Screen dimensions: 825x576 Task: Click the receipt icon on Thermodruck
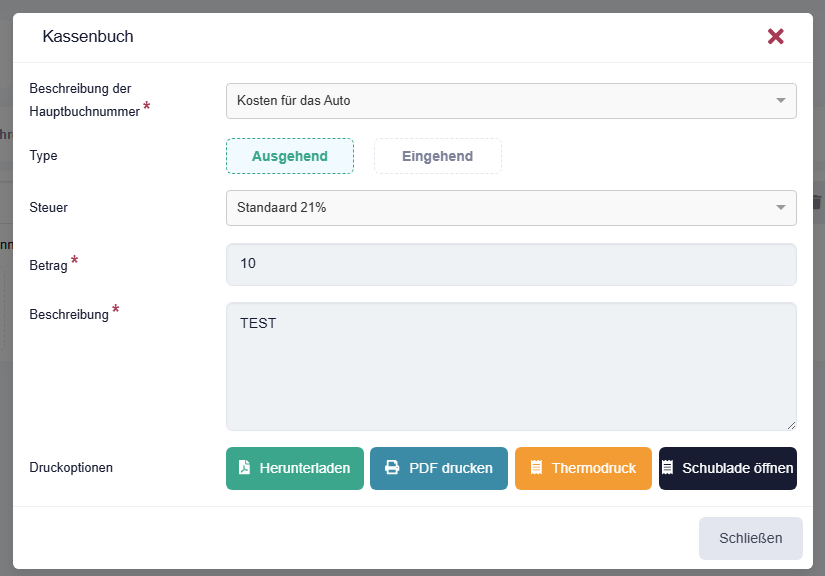[536, 468]
